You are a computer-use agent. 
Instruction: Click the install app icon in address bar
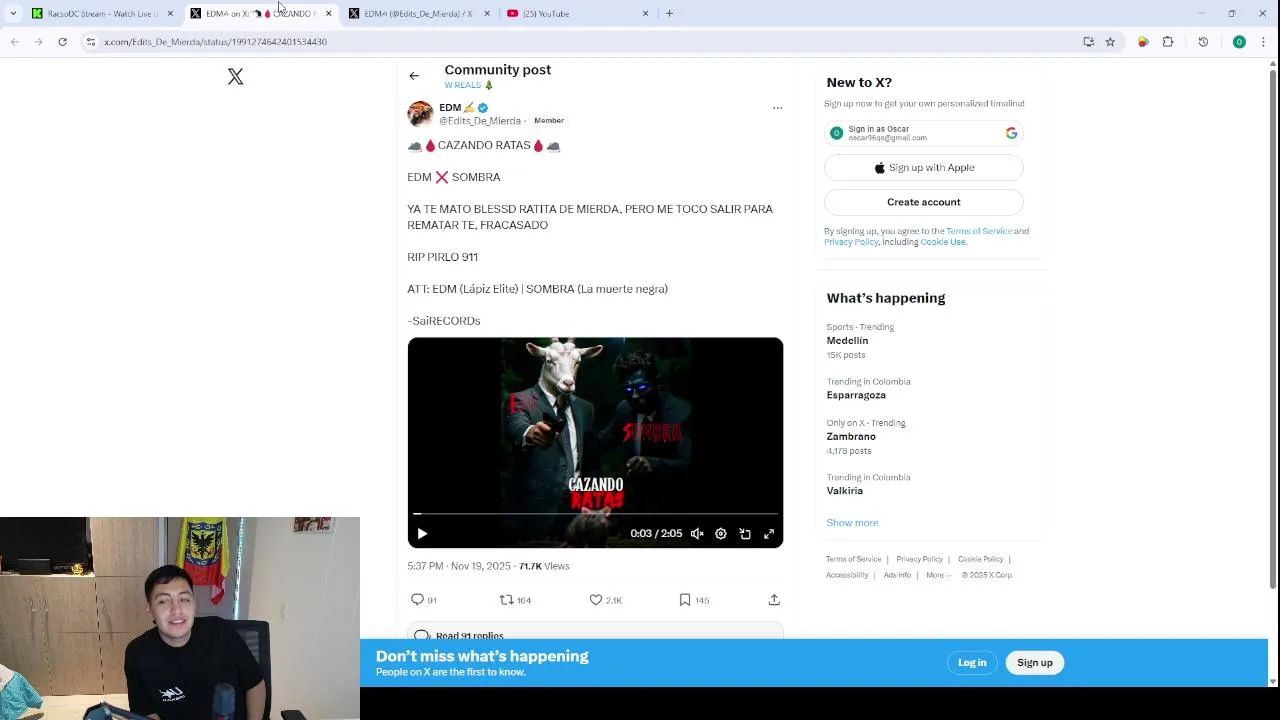1088,42
